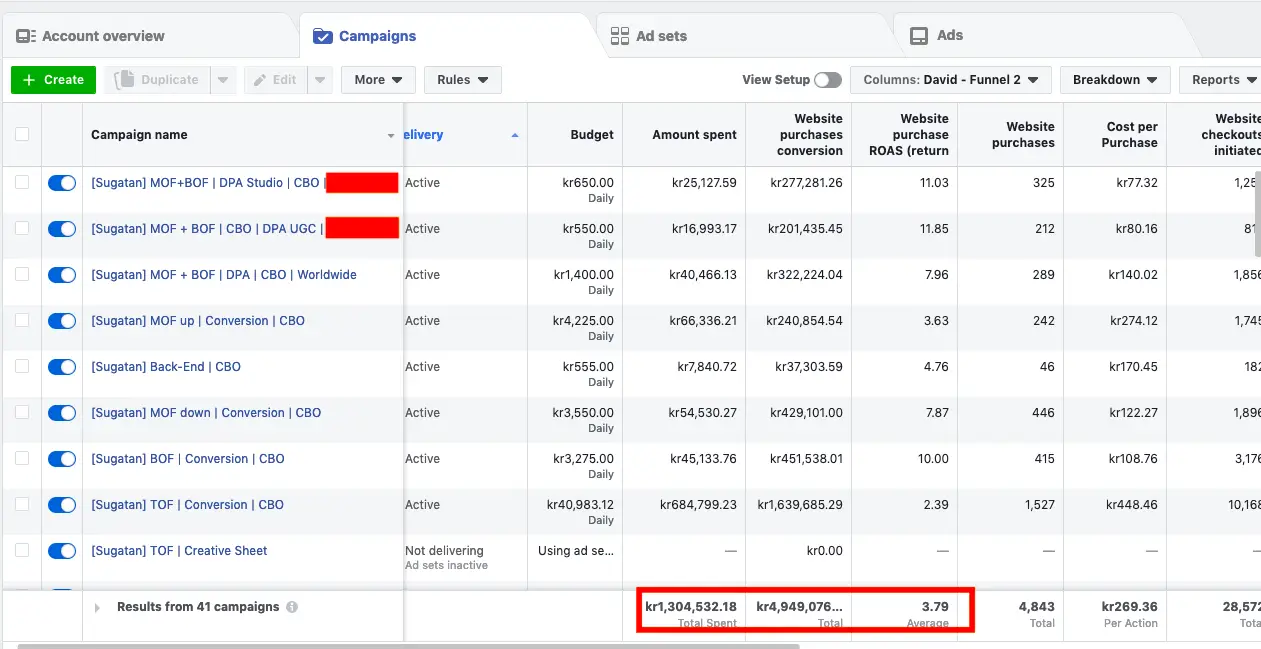Image resolution: width=1261 pixels, height=649 pixels.
Task: Toggle off DPA CBO Worldwide campaign
Action: [62, 275]
